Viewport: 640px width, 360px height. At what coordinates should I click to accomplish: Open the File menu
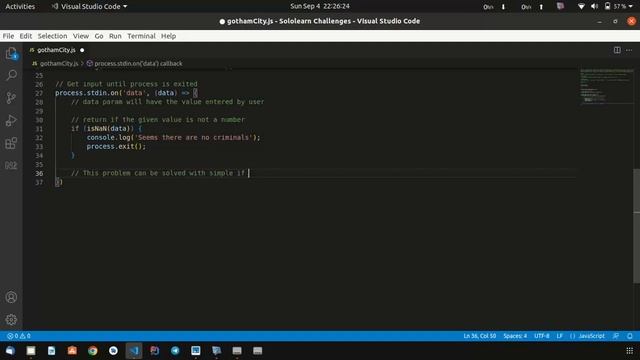(x=8, y=36)
